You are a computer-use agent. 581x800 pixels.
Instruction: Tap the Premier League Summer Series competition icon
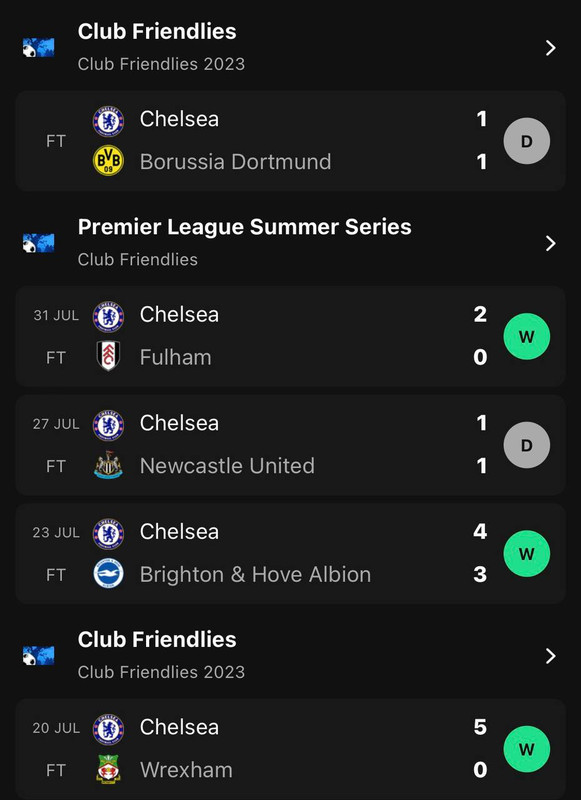(x=38, y=243)
